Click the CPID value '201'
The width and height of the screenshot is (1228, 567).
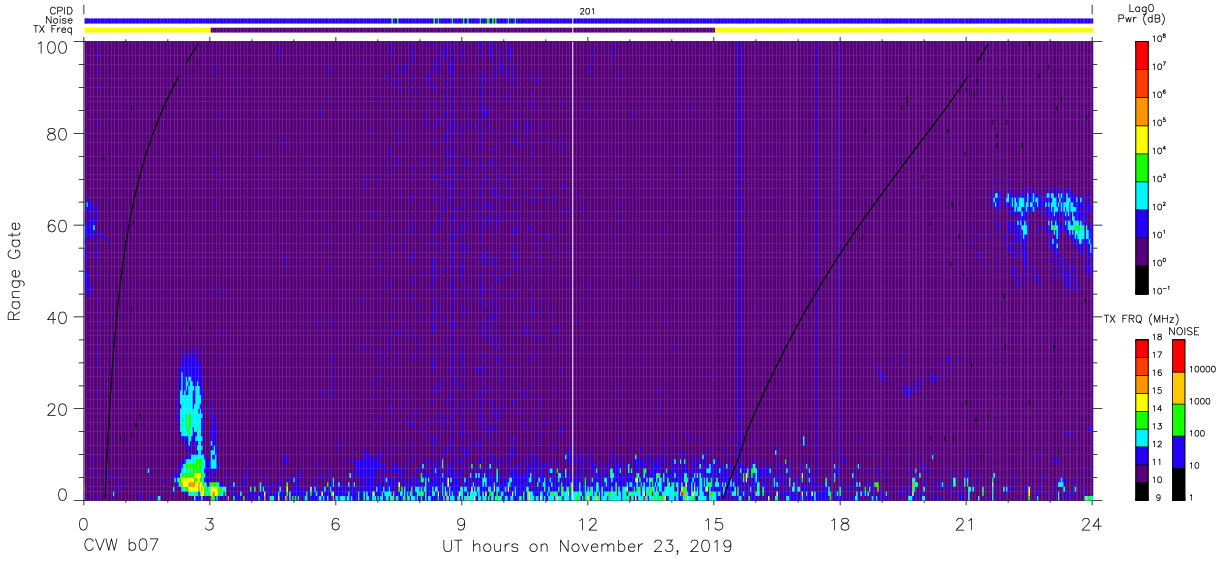[x=587, y=11]
